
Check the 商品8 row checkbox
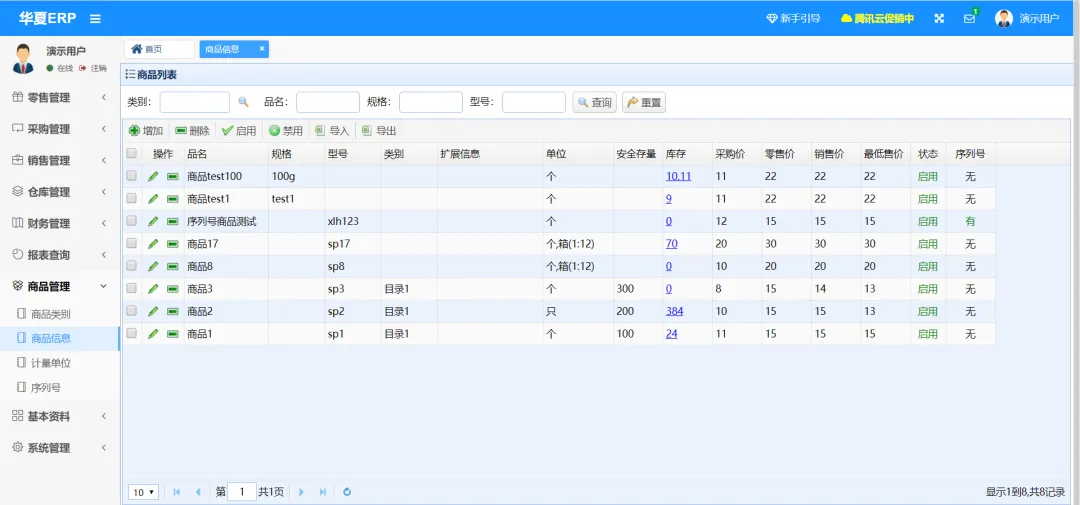point(132,266)
